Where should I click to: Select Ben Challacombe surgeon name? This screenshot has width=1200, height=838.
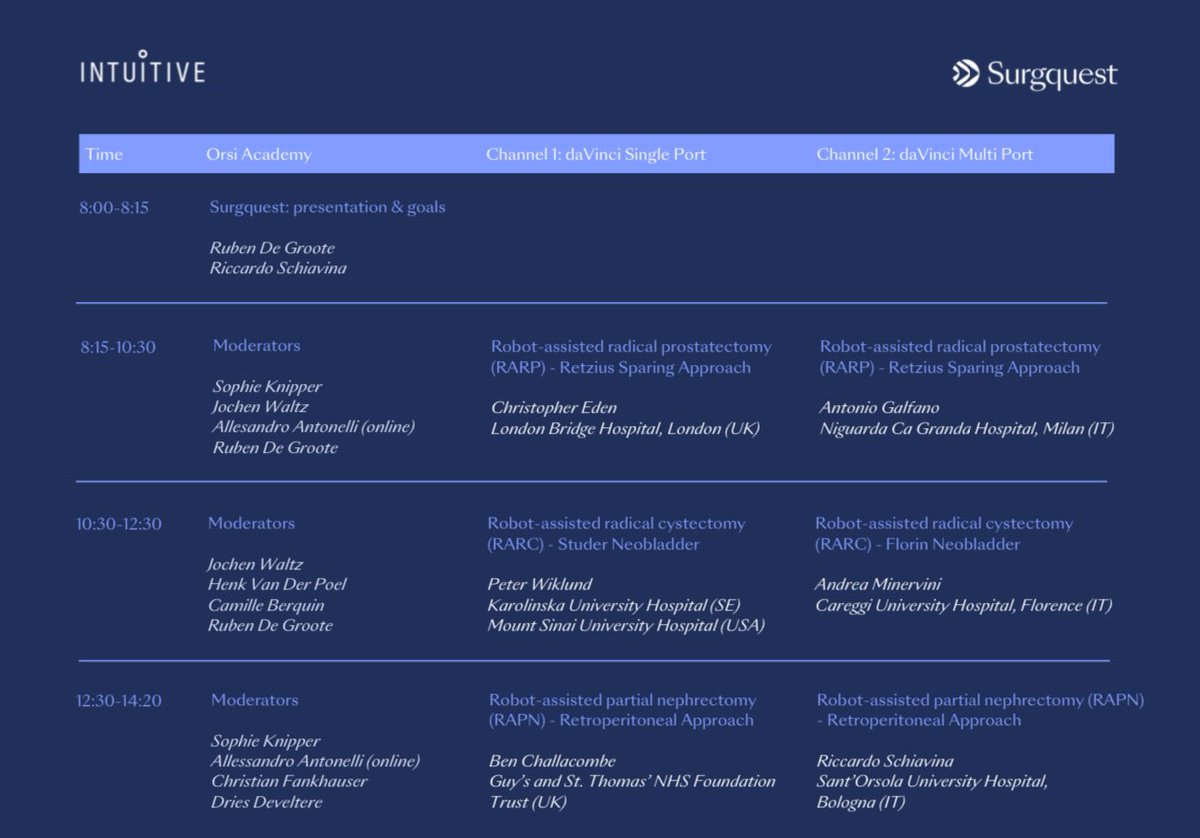coord(552,761)
